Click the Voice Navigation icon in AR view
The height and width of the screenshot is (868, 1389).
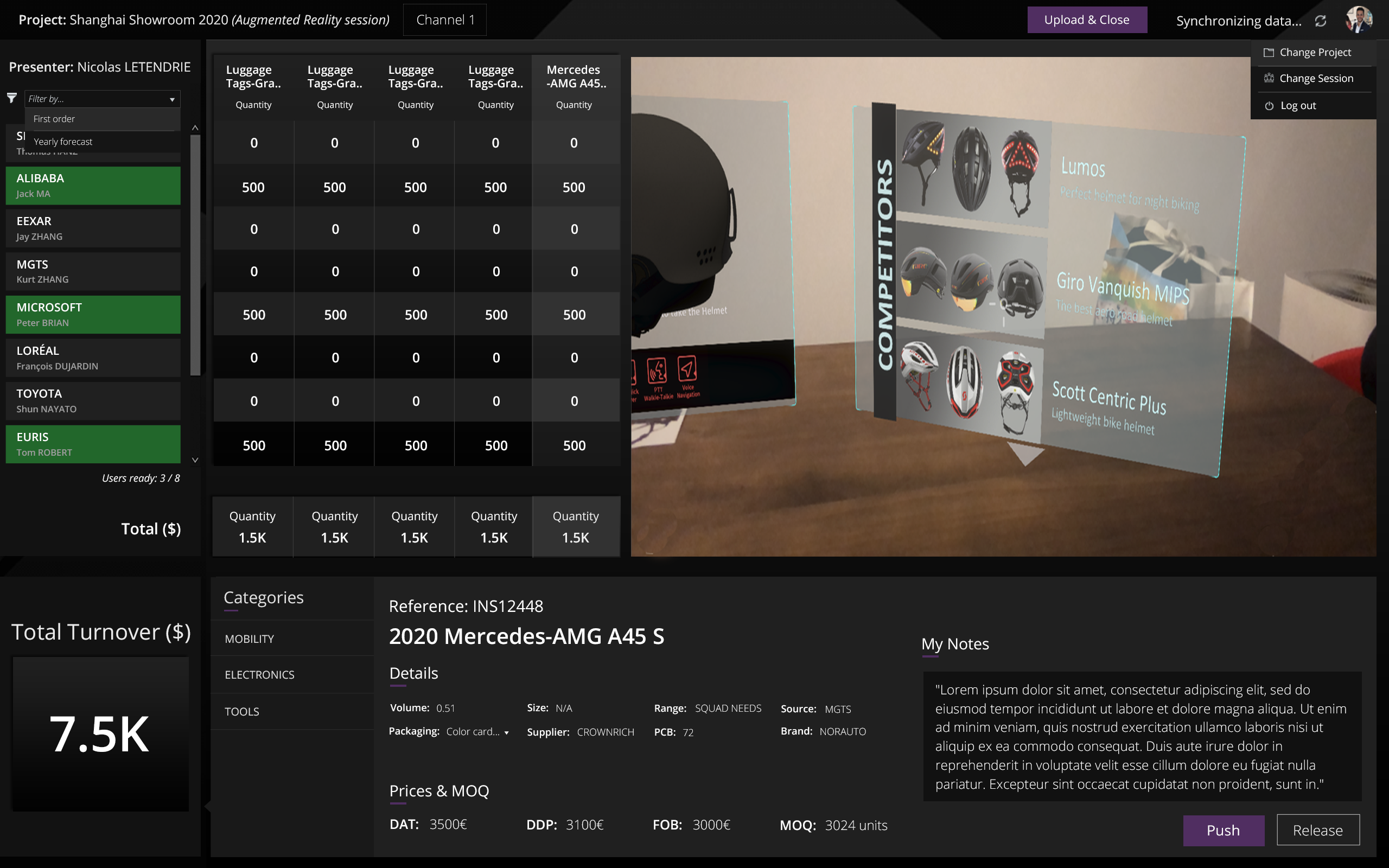tap(687, 369)
